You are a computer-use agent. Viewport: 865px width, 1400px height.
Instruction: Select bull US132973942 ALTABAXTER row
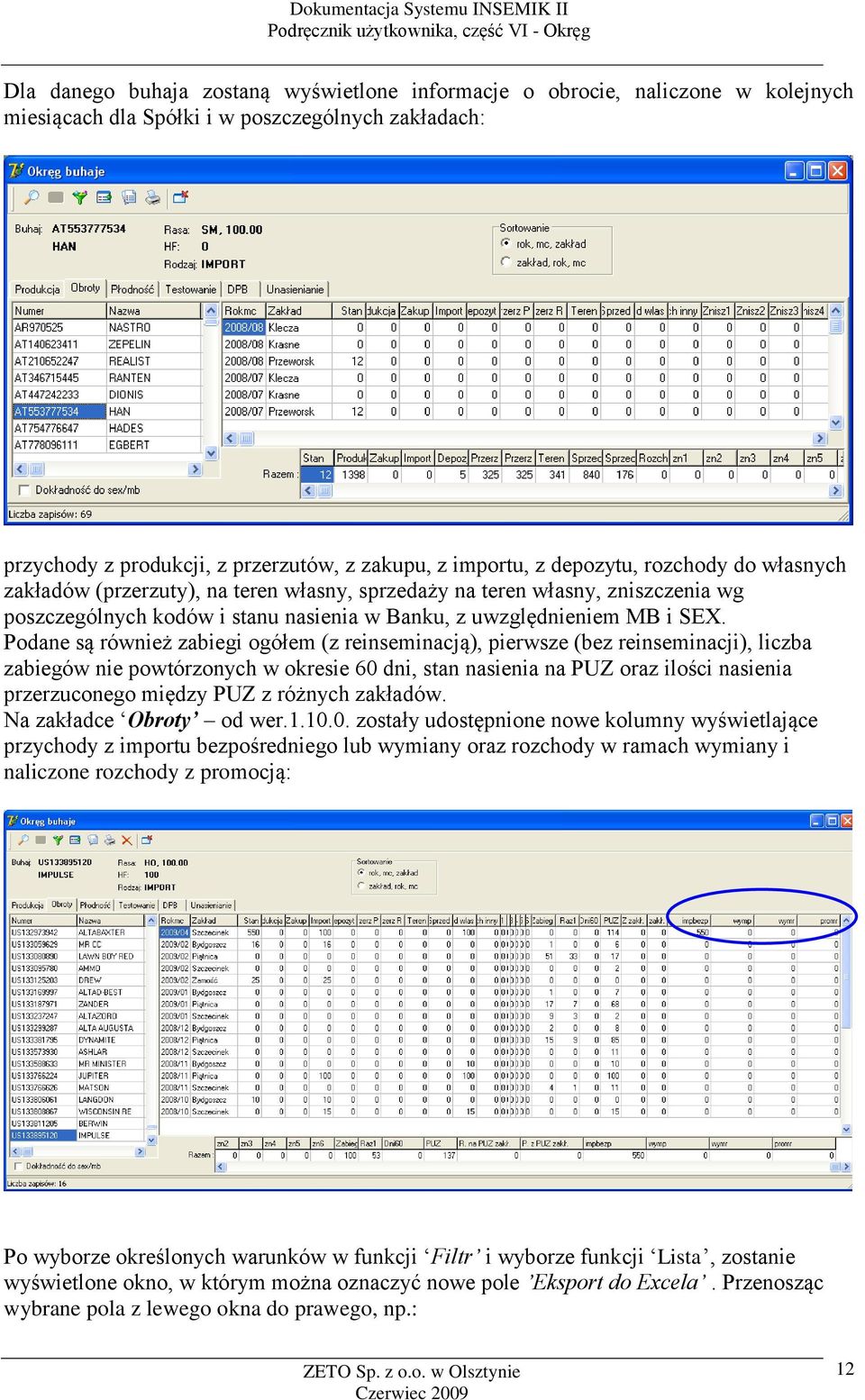coord(76,932)
